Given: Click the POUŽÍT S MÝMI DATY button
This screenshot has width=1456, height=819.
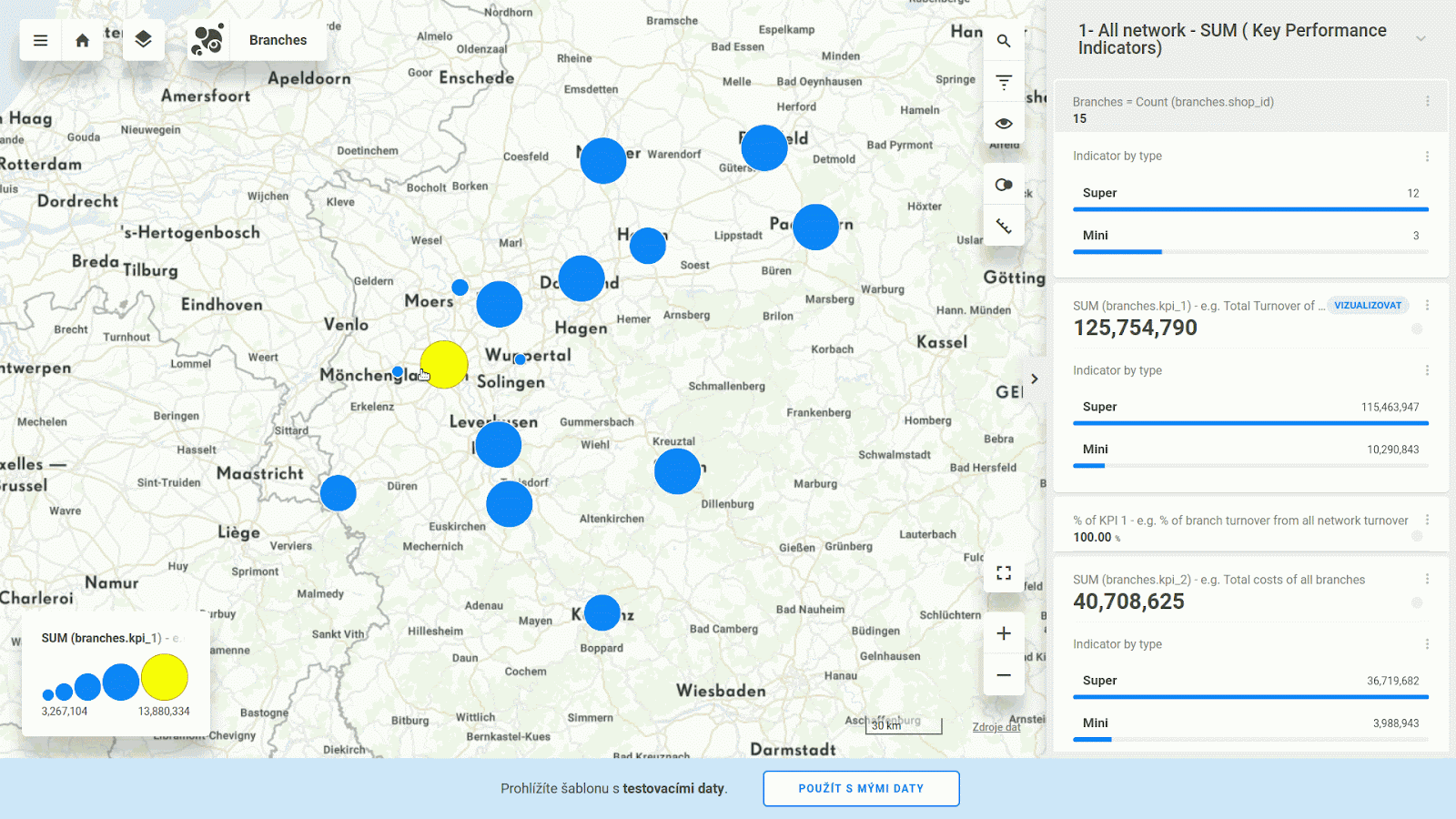Looking at the screenshot, I should pos(861,788).
